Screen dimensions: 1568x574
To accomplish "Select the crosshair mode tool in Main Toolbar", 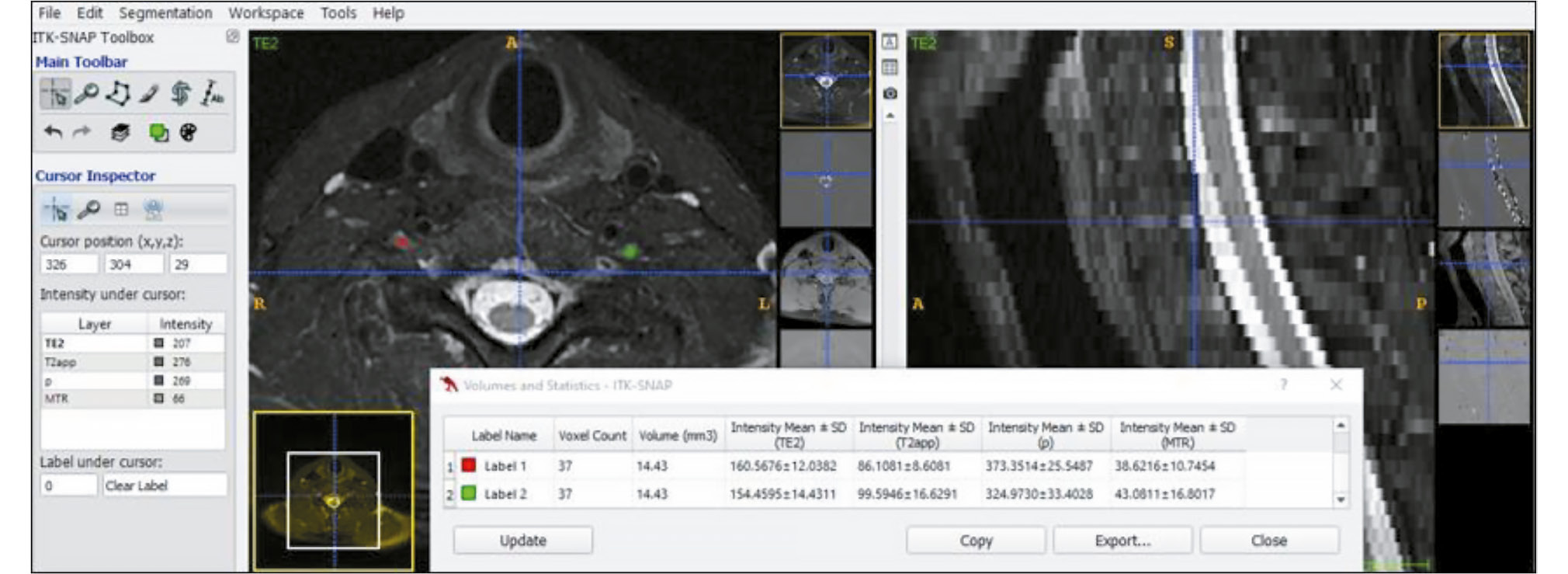I will (55, 94).
